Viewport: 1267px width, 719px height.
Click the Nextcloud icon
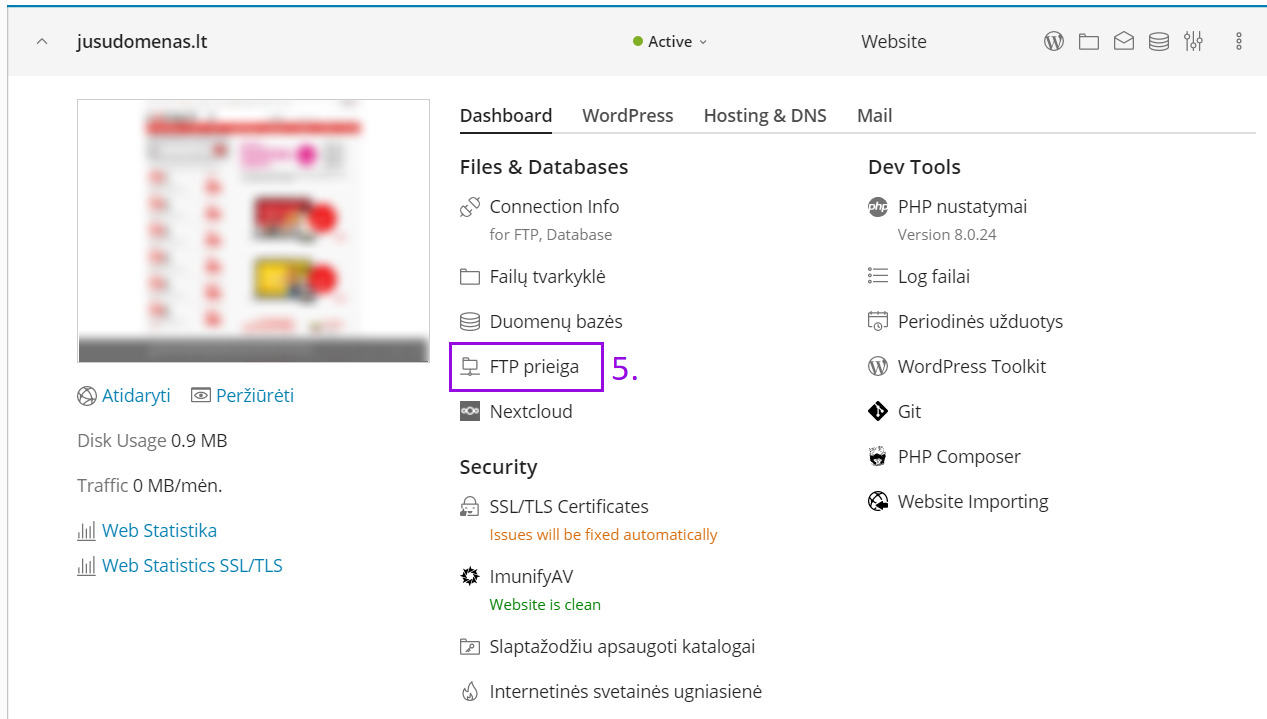[x=470, y=411]
